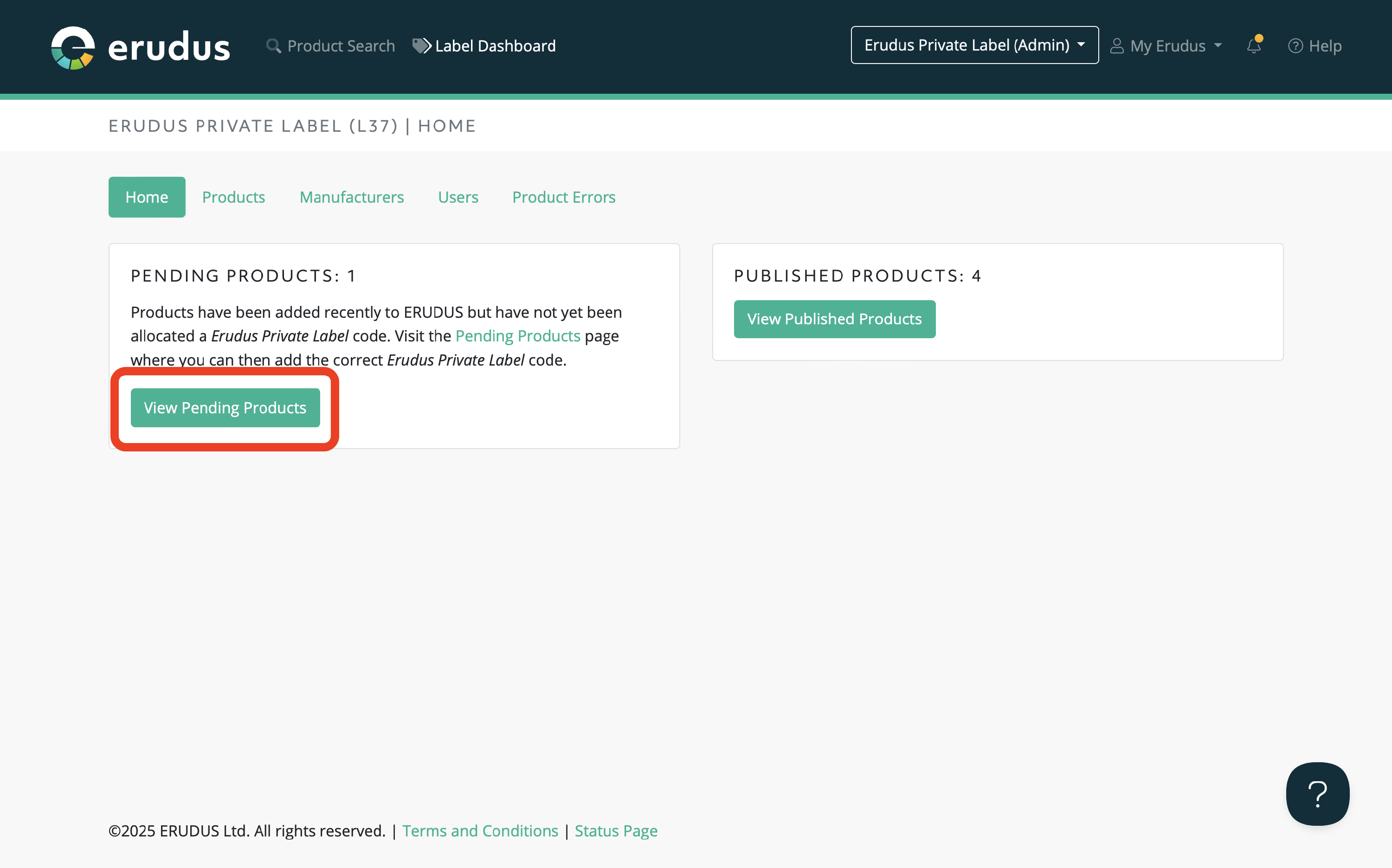The height and width of the screenshot is (868, 1392).
Task: Visit the Status Page link
Action: click(x=615, y=831)
